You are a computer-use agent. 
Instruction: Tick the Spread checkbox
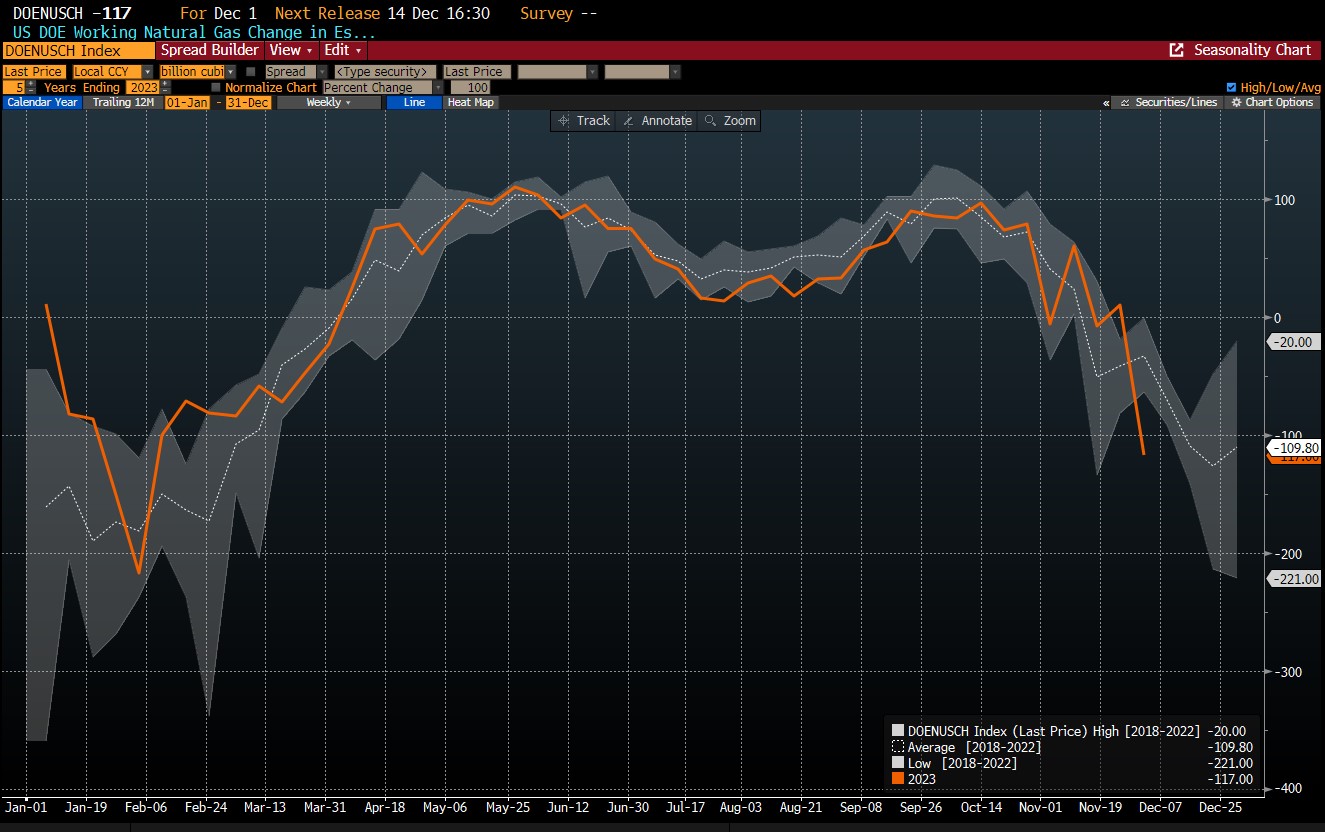coord(251,72)
